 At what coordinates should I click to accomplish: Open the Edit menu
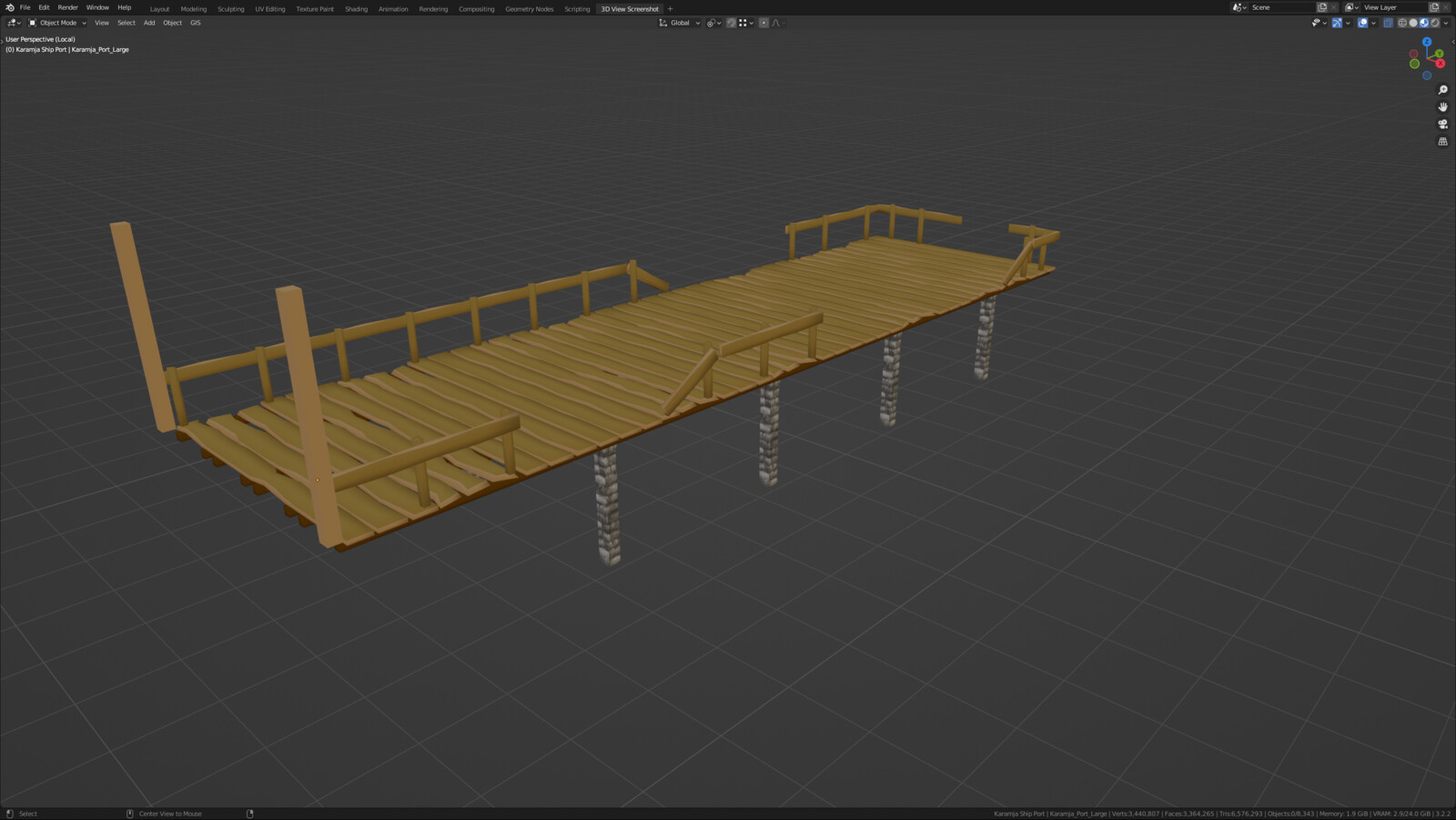click(44, 7)
